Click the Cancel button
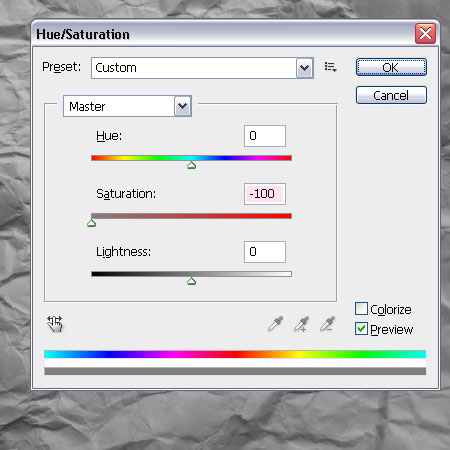 point(391,95)
